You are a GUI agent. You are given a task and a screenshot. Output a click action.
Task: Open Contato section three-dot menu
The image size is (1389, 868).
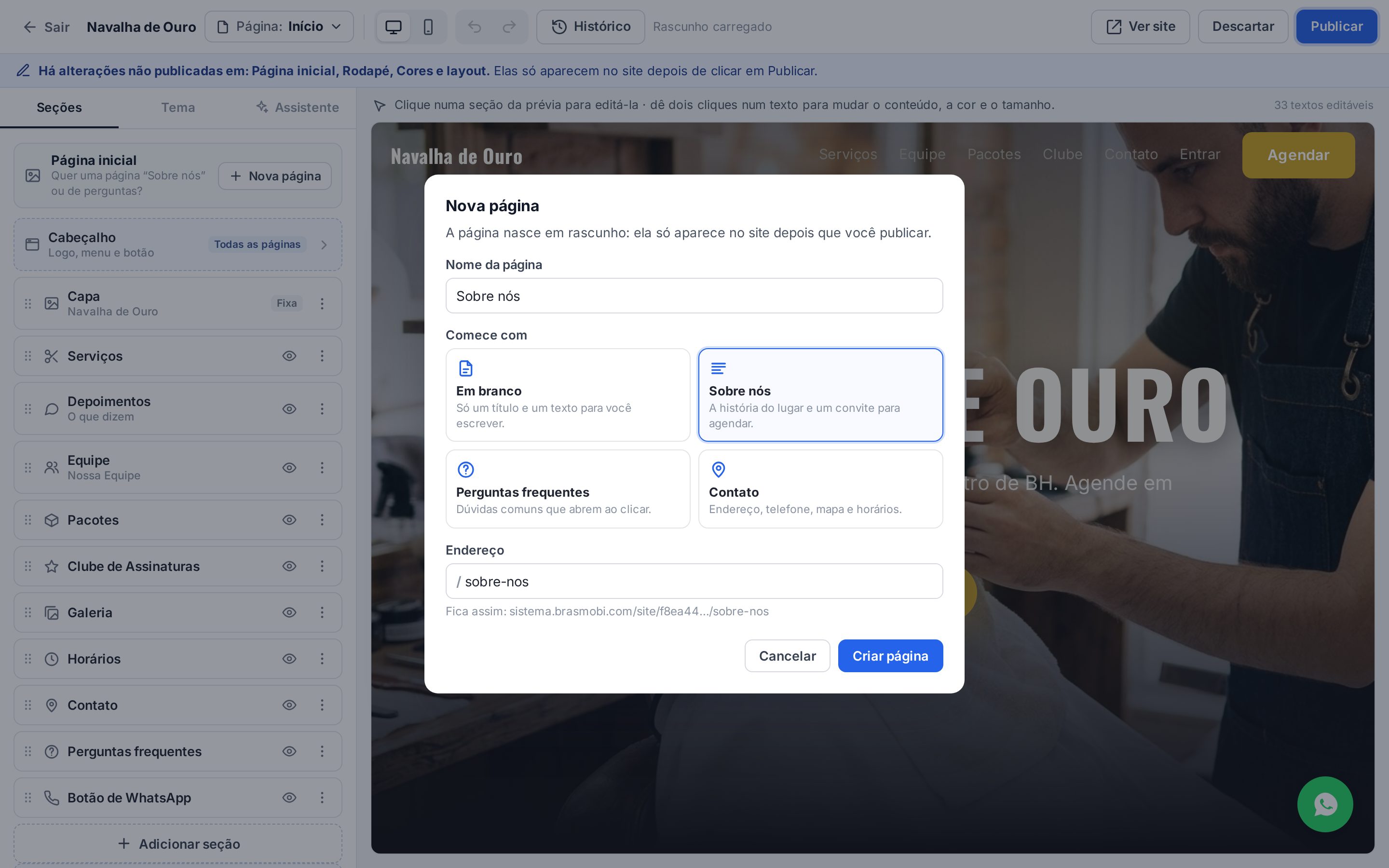(322, 705)
